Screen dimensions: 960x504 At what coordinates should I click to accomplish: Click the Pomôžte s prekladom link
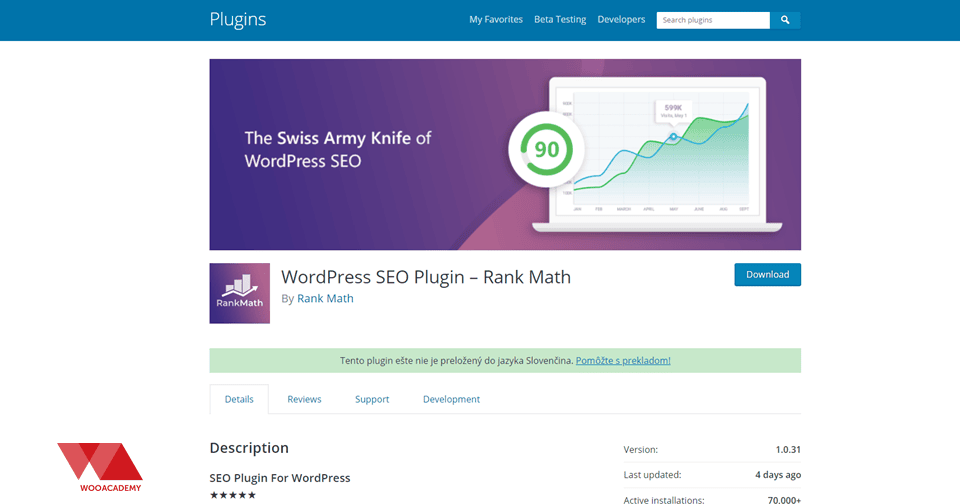point(623,361)
